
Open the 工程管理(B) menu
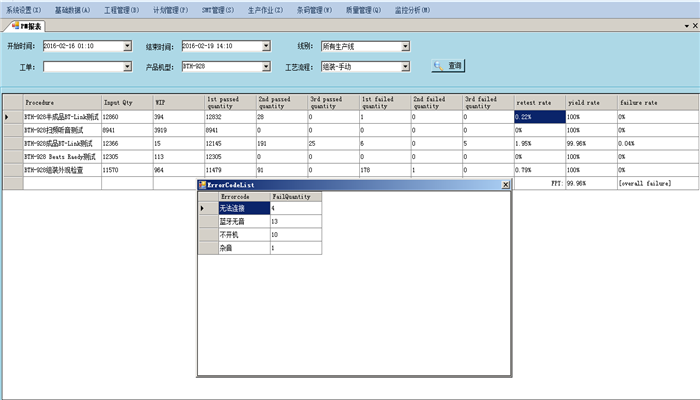(x=121, y=10)
